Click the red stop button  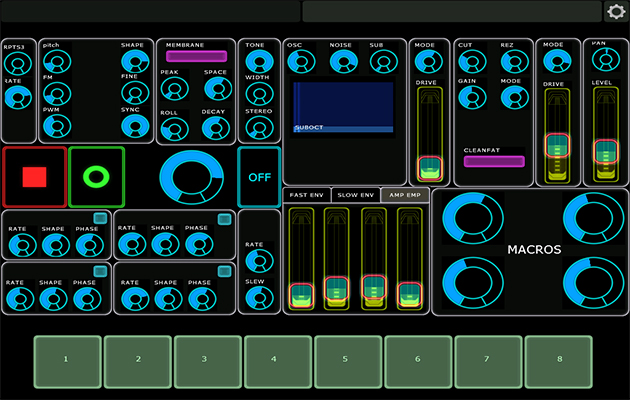point(35,177)
